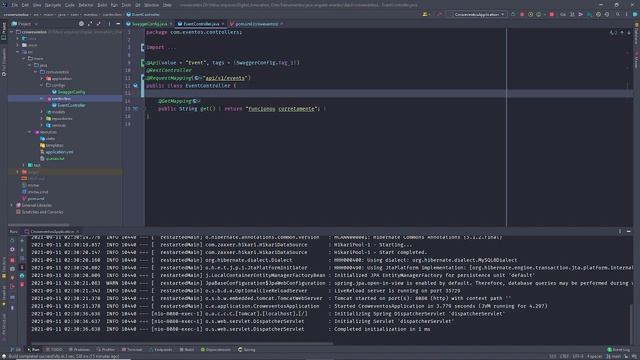Open the Git menu
The image size is (640, 360).
[138, 5]
